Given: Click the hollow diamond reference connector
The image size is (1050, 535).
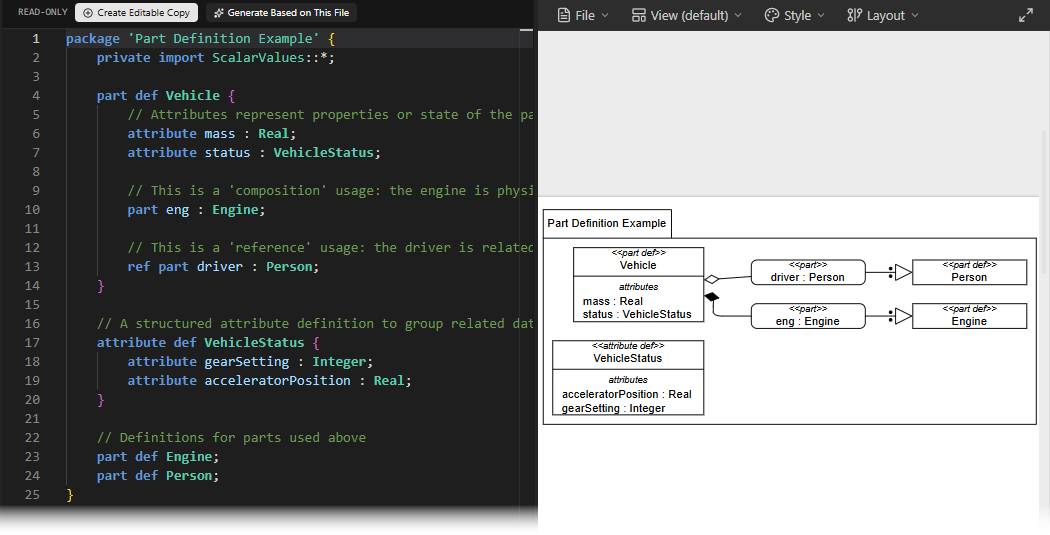Looking at the screenshot, I should 712,279.
